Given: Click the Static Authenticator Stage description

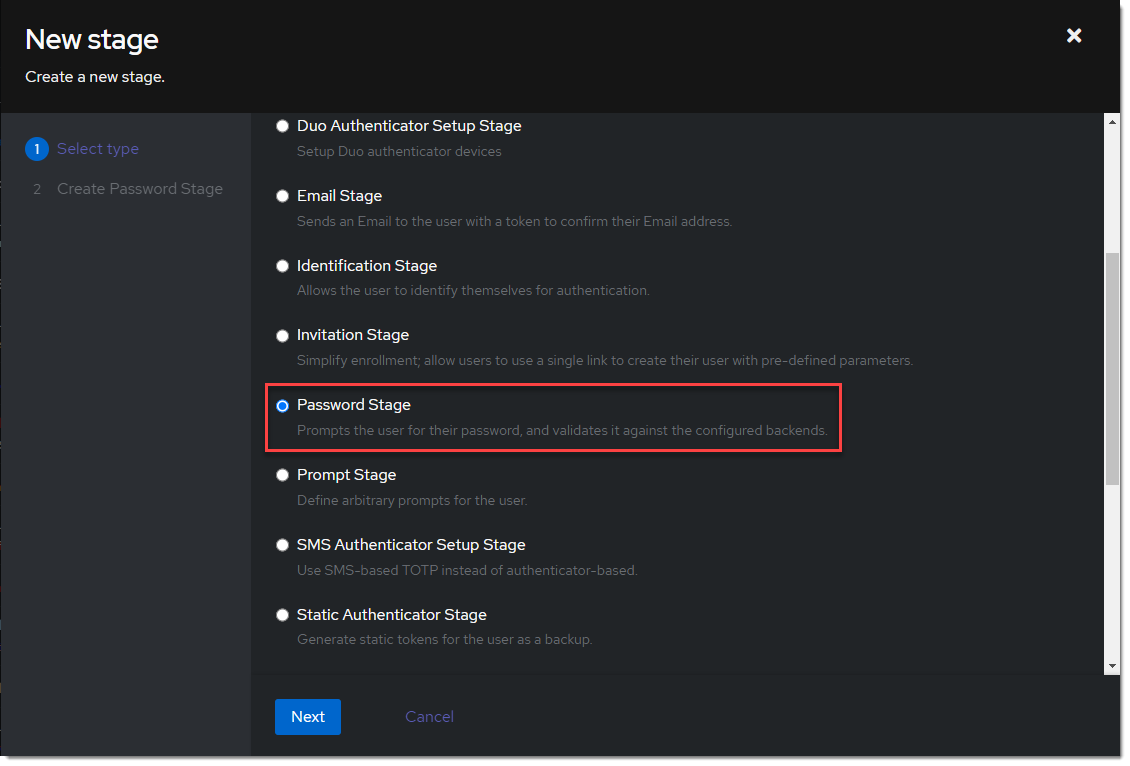Looking at the screenshot, I should [x=444, y=639].
